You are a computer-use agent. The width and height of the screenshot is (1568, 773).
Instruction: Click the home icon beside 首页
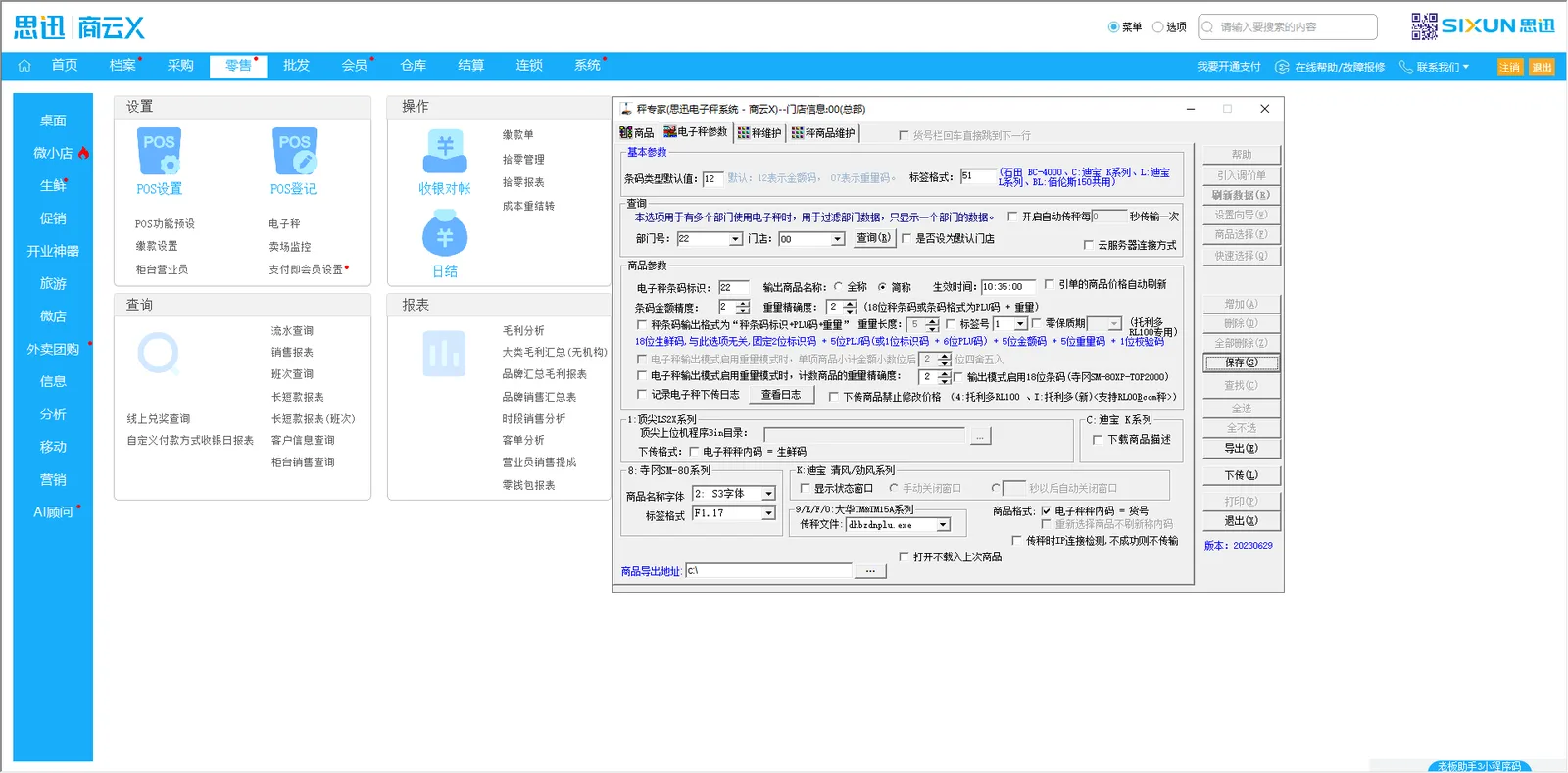(24, 66)
